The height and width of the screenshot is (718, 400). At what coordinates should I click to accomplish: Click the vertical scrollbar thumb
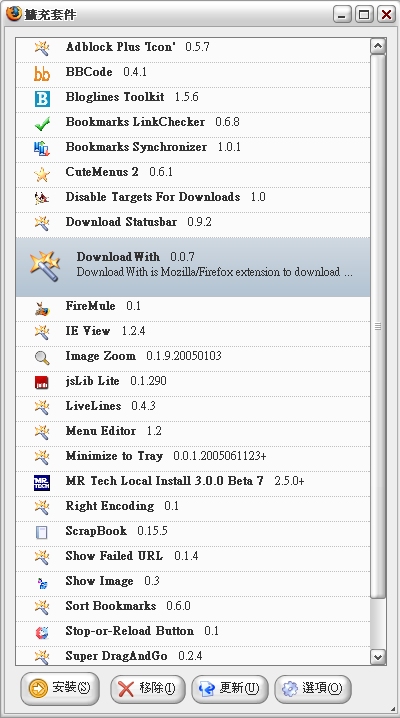click(378, 326)
